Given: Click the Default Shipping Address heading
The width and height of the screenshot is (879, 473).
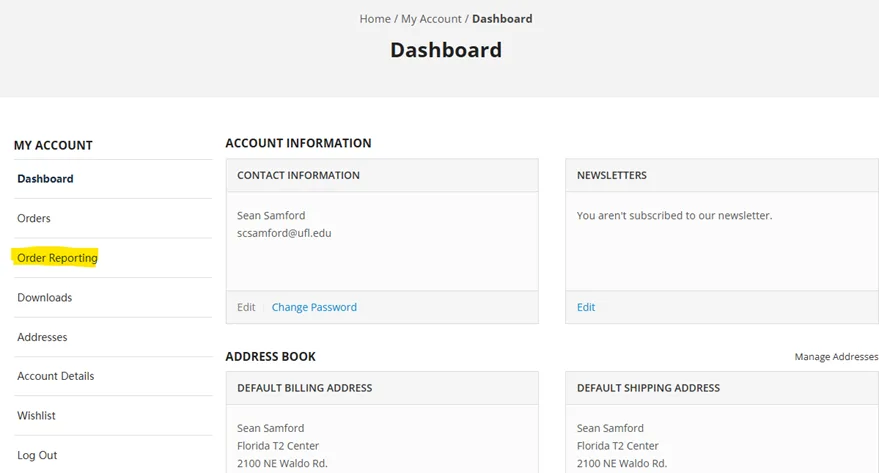Looking at the screenshot, I should pos(648,388).
